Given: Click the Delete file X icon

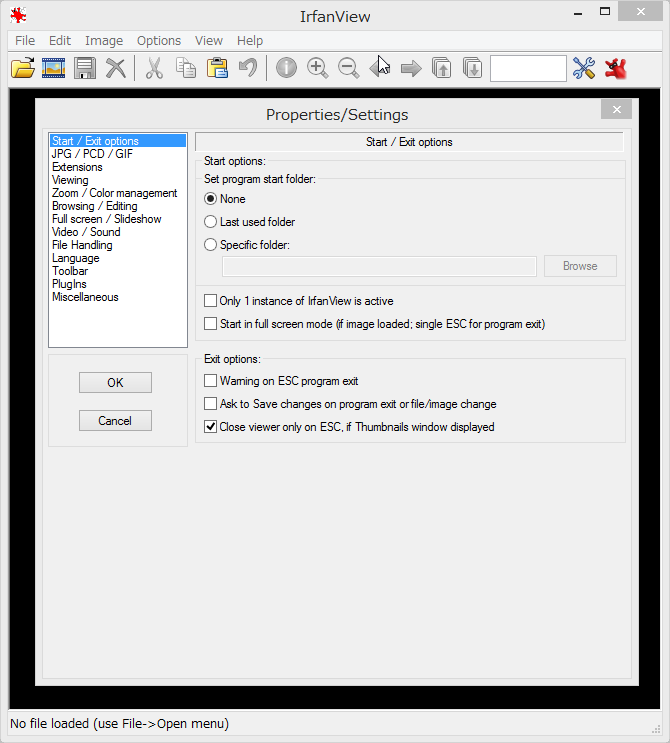Looking at the screenshot, I should point(116,68).
